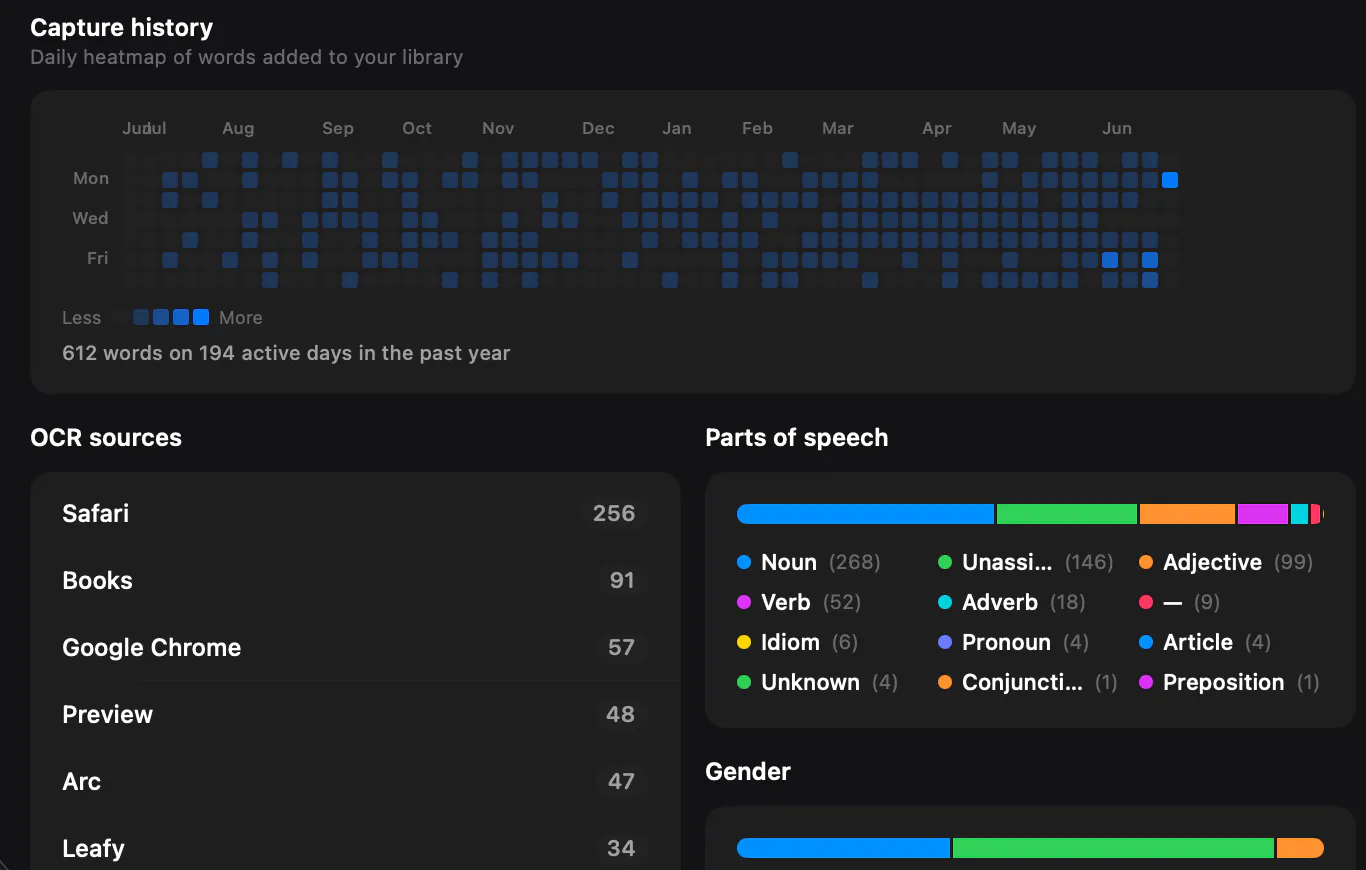Click the Less legend label
The width and height of the screenshot is (1366, 870).
(x=81, y=318)
